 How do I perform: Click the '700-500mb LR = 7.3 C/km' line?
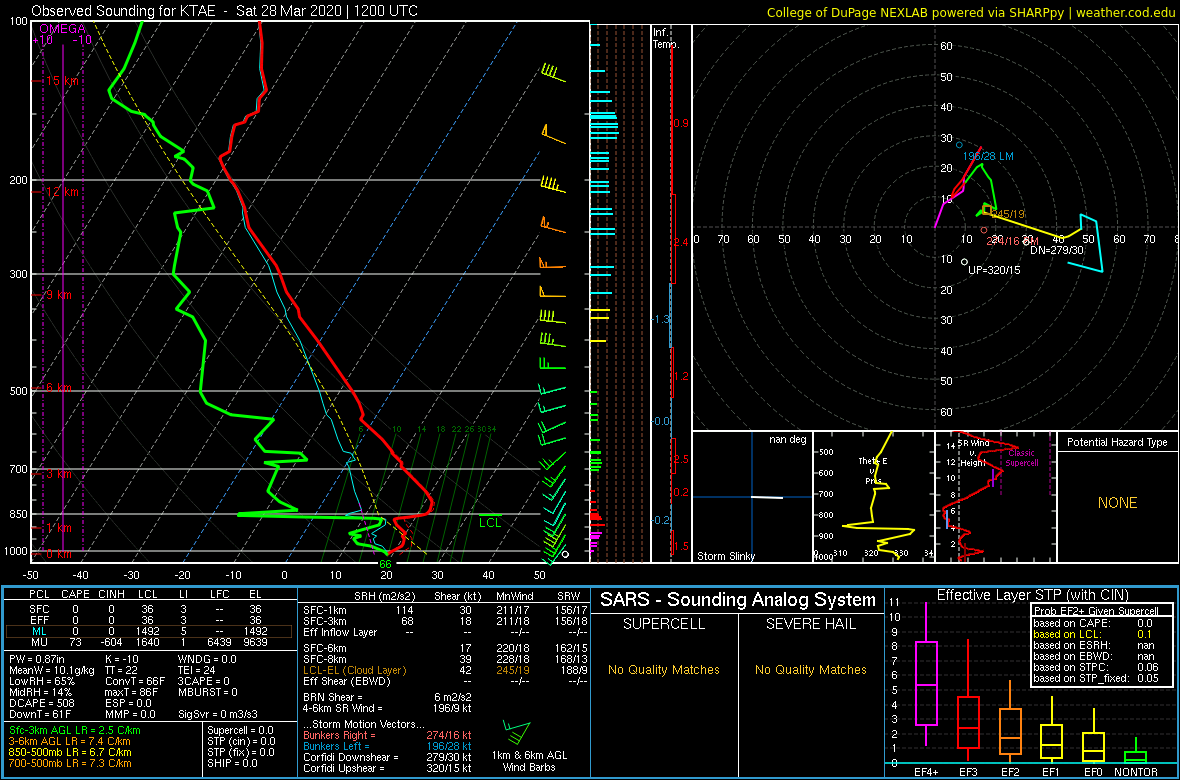coord(69,763)
